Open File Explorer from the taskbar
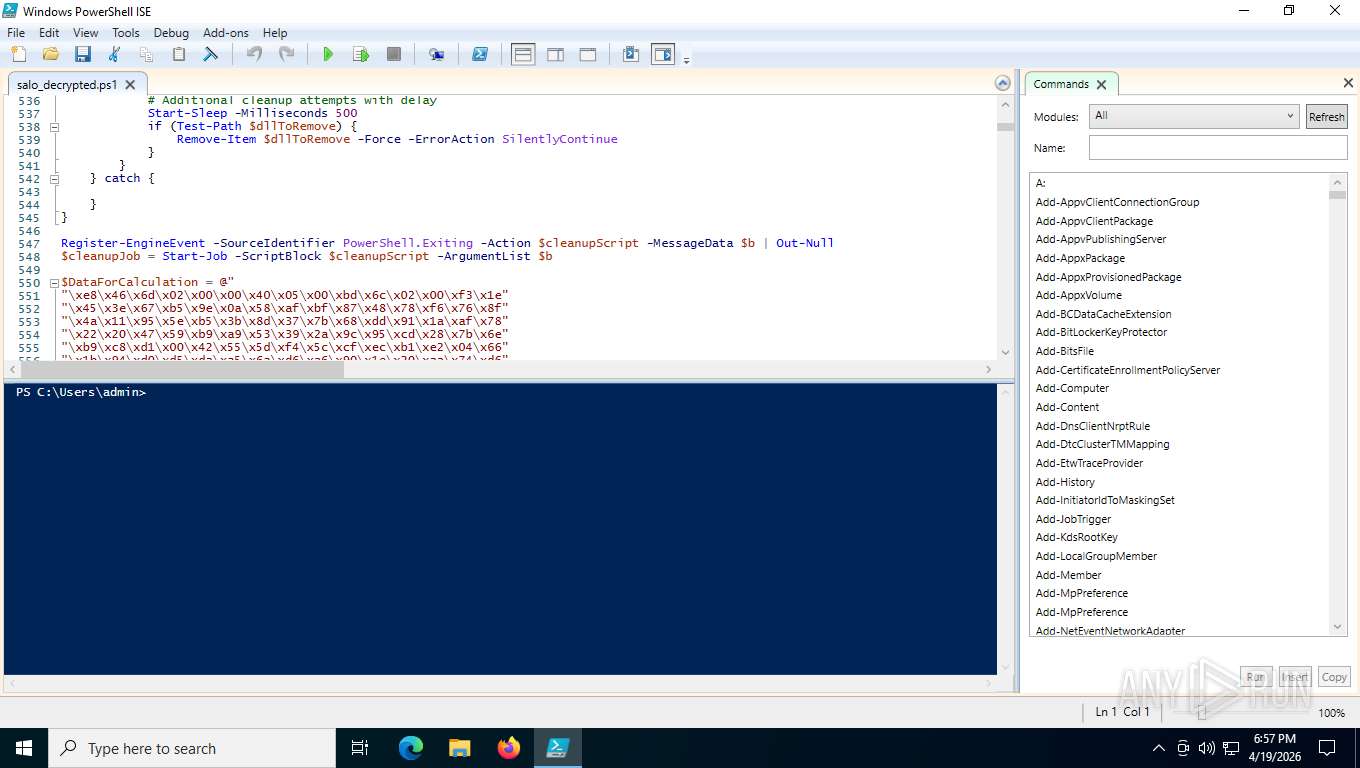 pyautogui.click(x=459, y=748)
